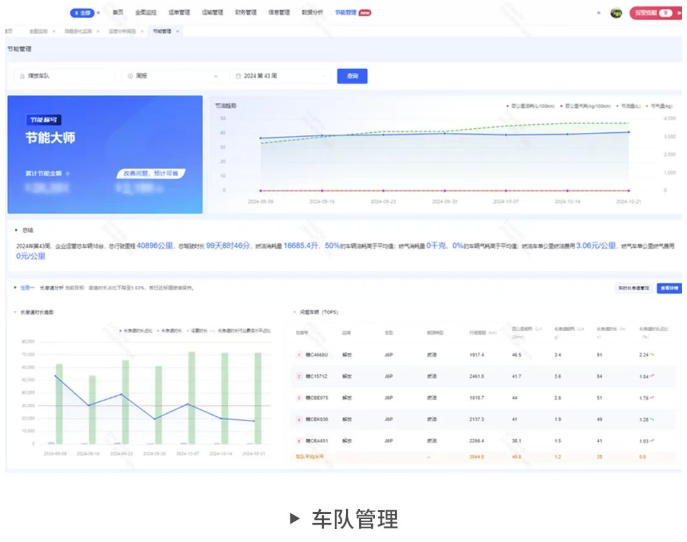Expand the 周报 report type dropdown
687x542 pixels.
[x=172, y=76]
